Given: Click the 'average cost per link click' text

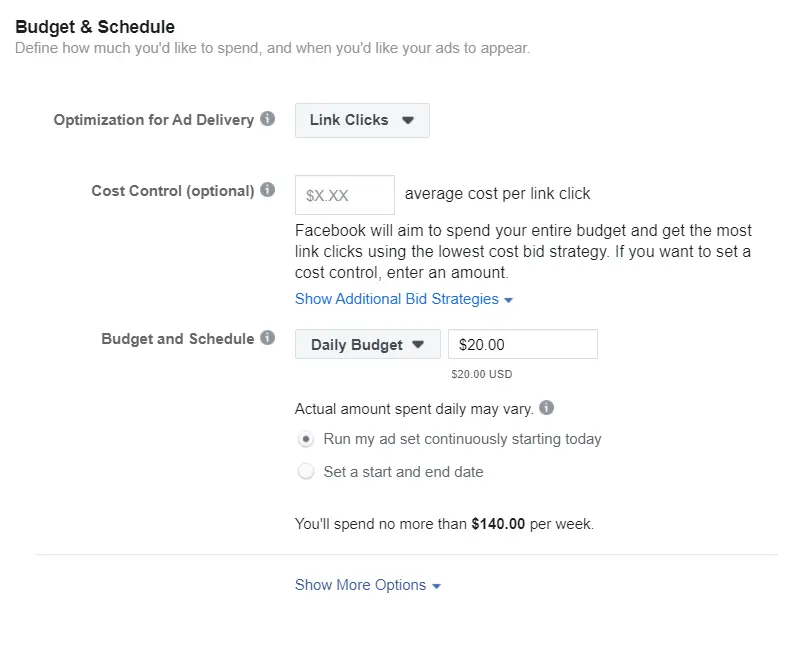Looking at the screenshot, I should tap(497, 194).
